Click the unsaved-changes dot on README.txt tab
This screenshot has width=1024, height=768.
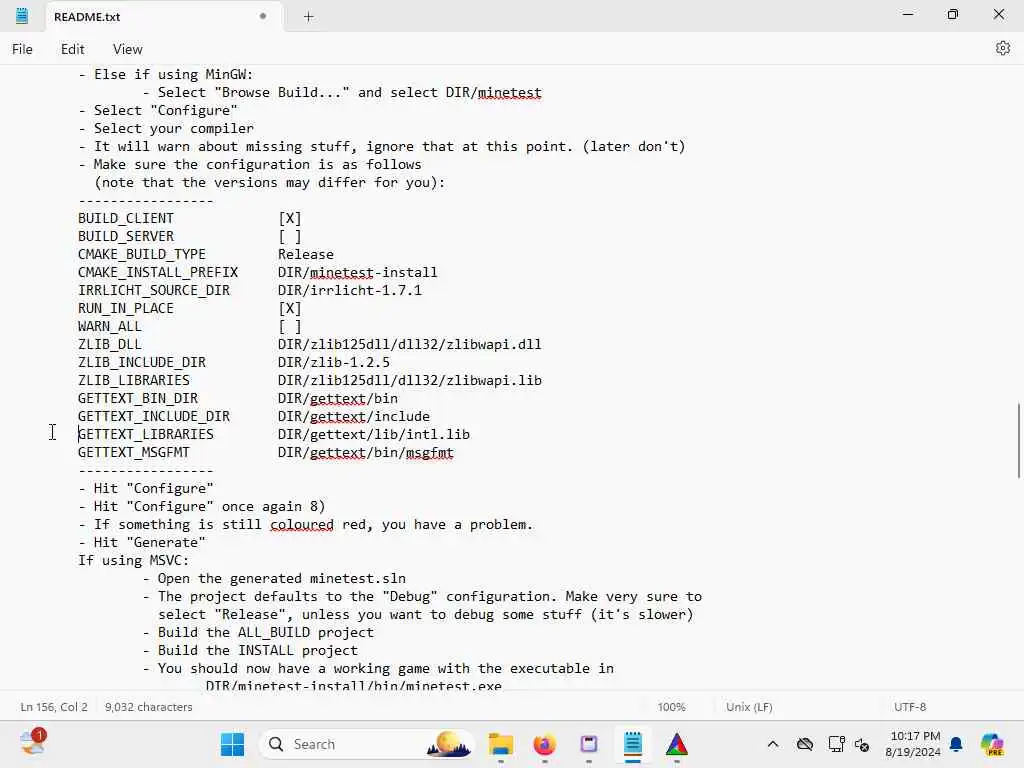pyautogui.click(x=263, y=16)
